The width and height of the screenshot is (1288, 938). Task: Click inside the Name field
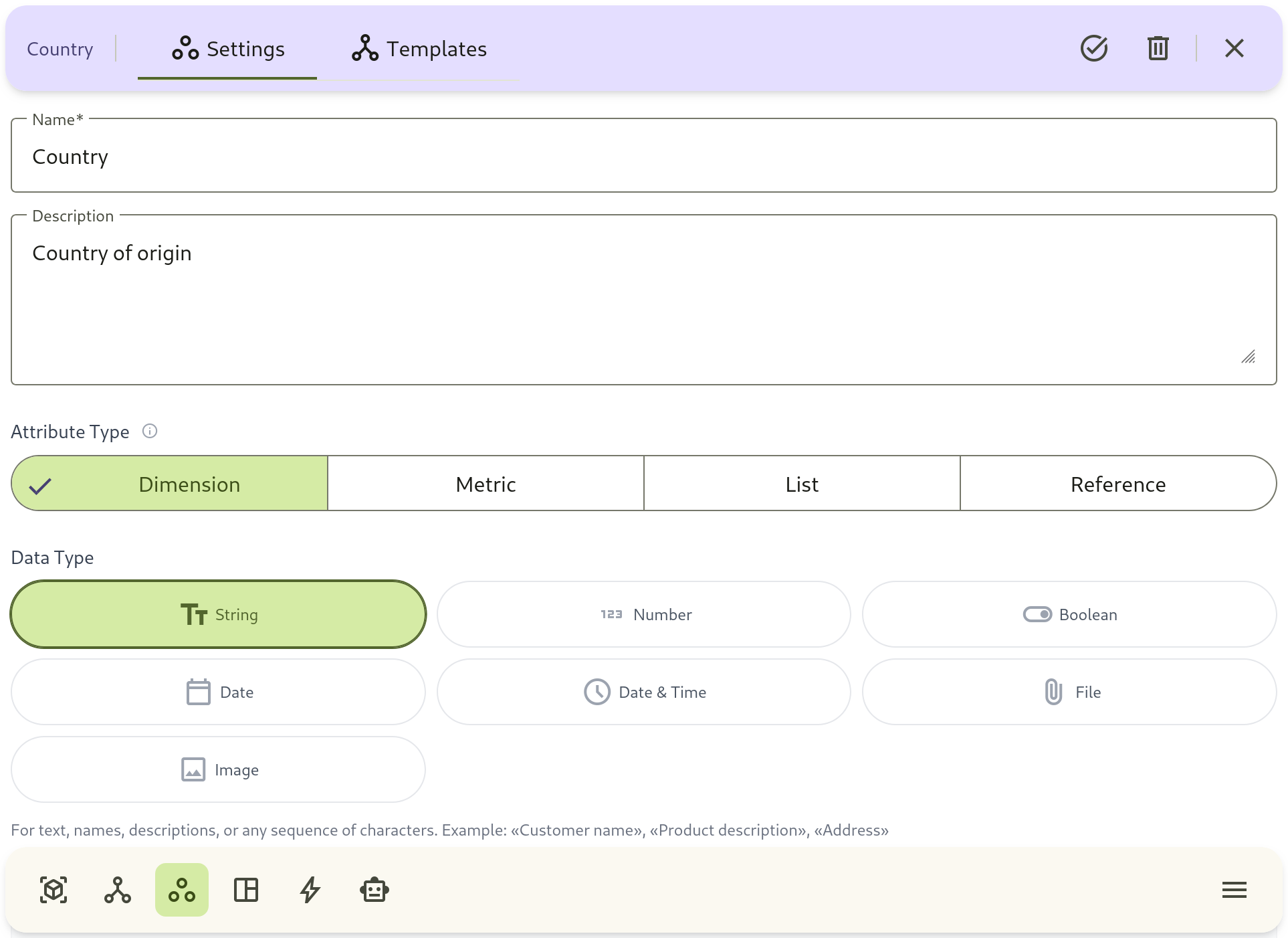click(642, 157)
